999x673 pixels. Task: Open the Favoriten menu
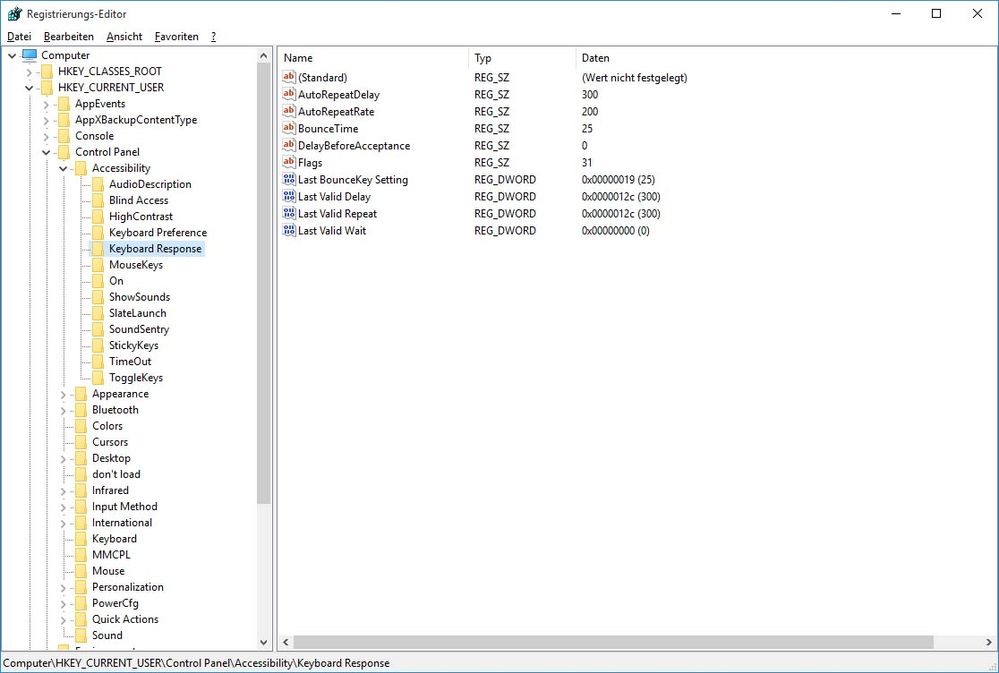pyautogui.click(x=176, y=37)
